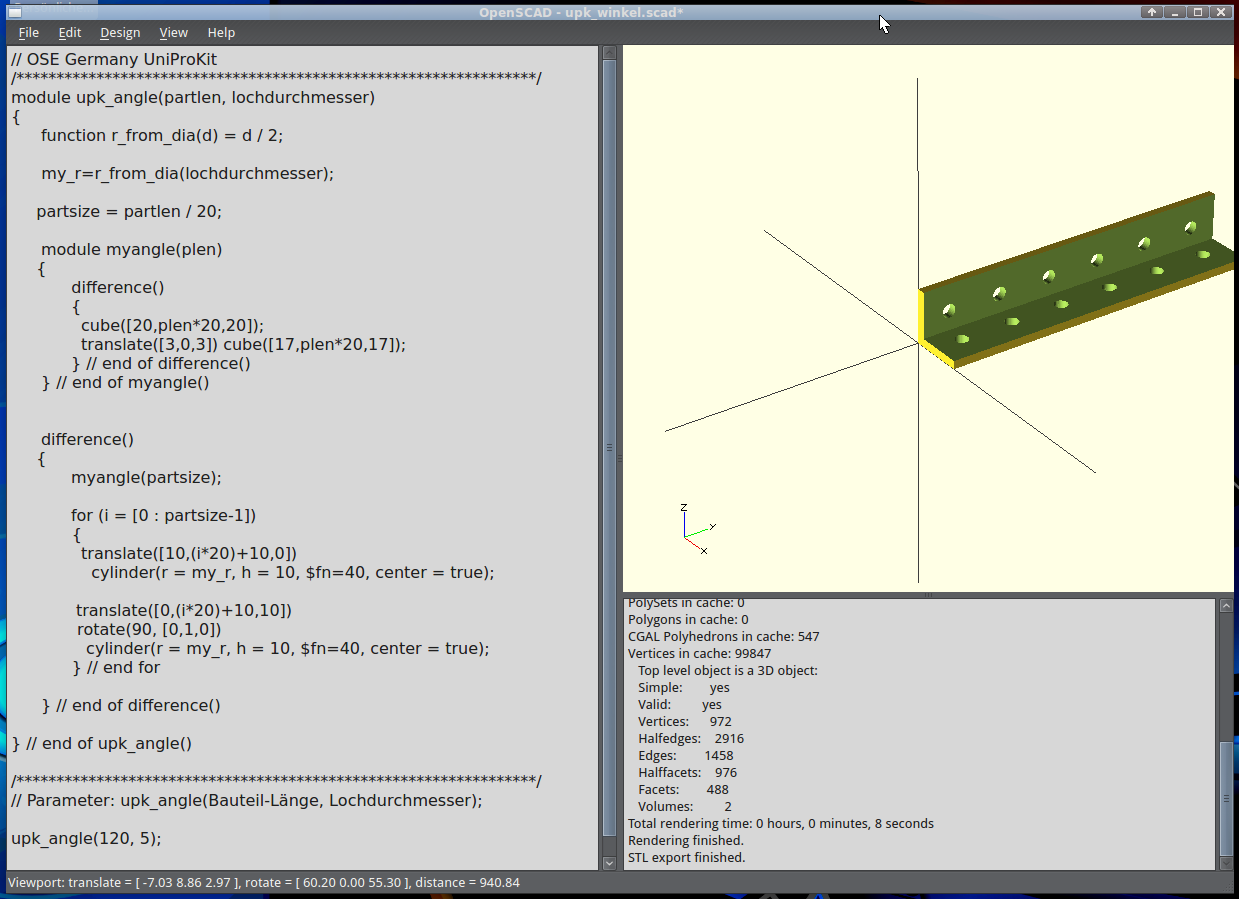Click the code editor scroll-up arrow
The height and width of the screenshot is (899, 1239).
609,53
